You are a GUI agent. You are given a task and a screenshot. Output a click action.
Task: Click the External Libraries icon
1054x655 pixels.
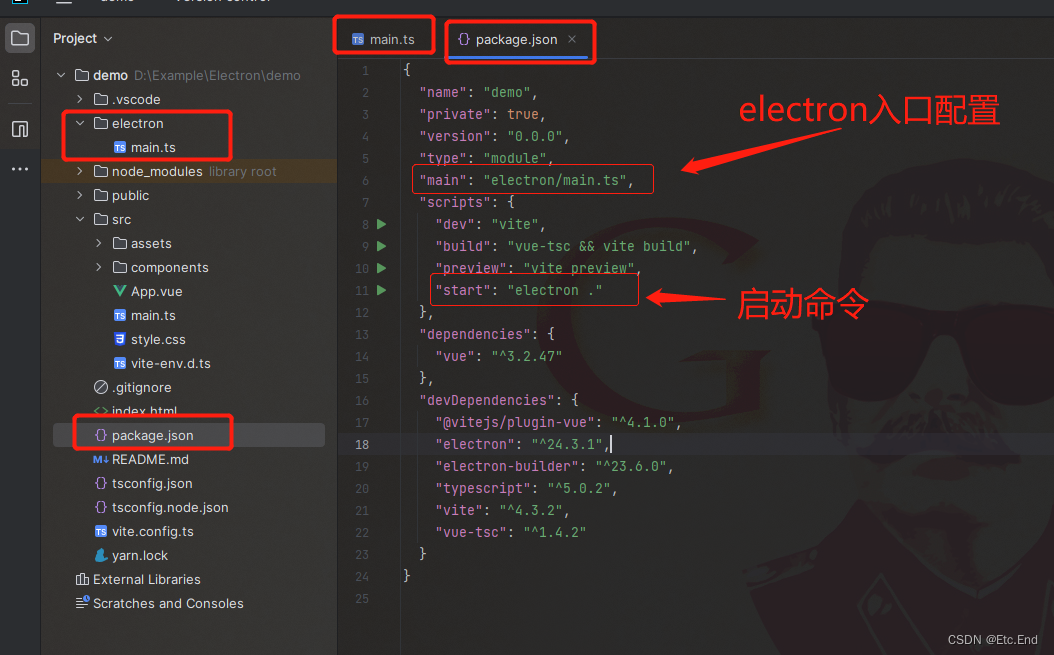coord(82,579)
